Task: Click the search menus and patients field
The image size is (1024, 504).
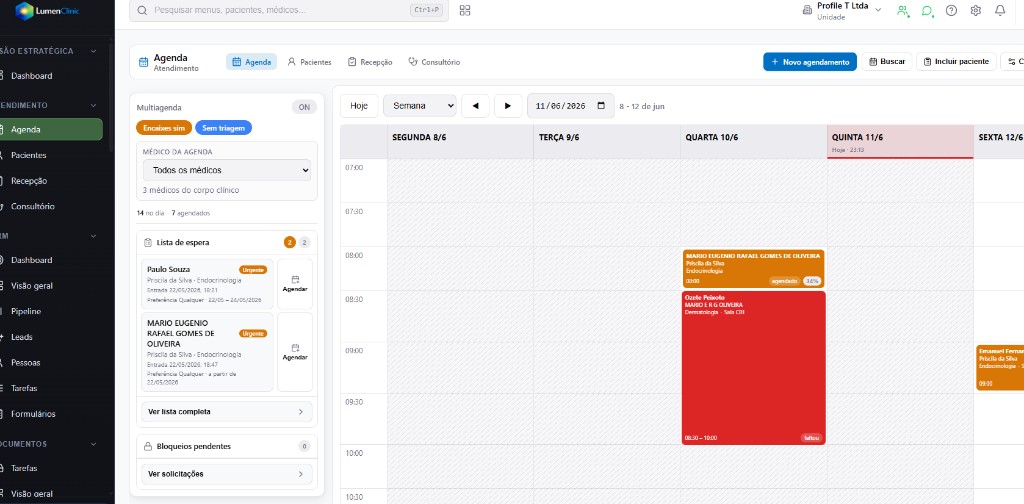Action: pos(289,10)
